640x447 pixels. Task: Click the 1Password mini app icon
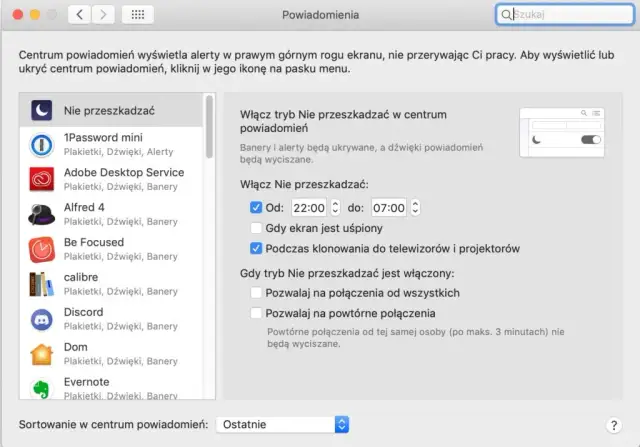pyautogui.click(x=41, y=145)
